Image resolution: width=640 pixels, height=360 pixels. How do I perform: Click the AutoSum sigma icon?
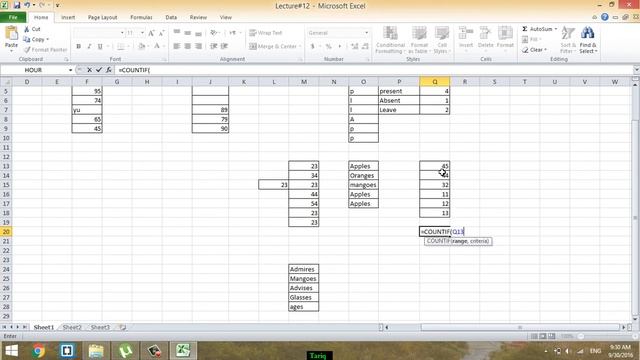coord(525,29)
